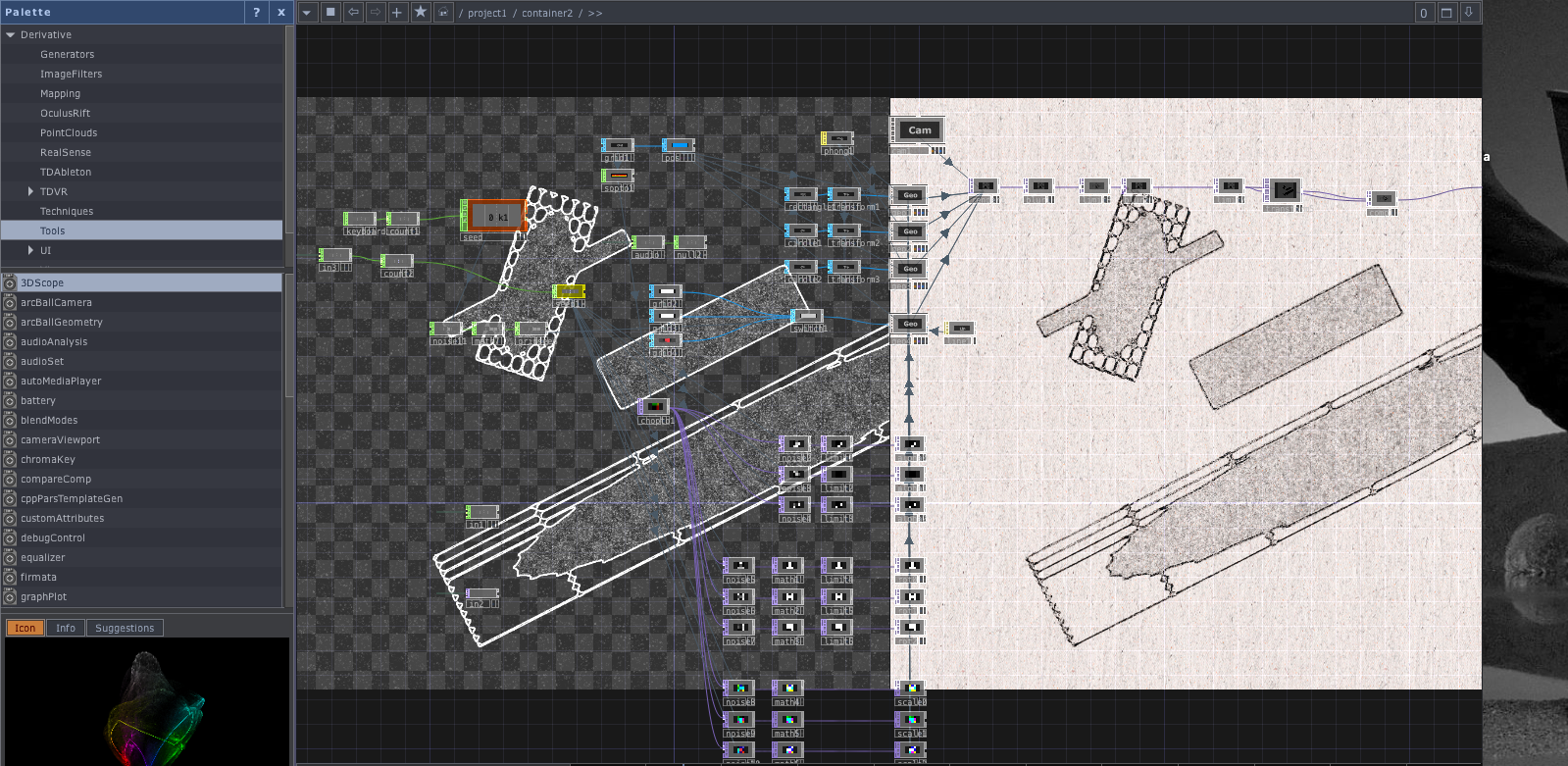
Task: Switch to the Suggestions tab
Action: tap(125, 628)
